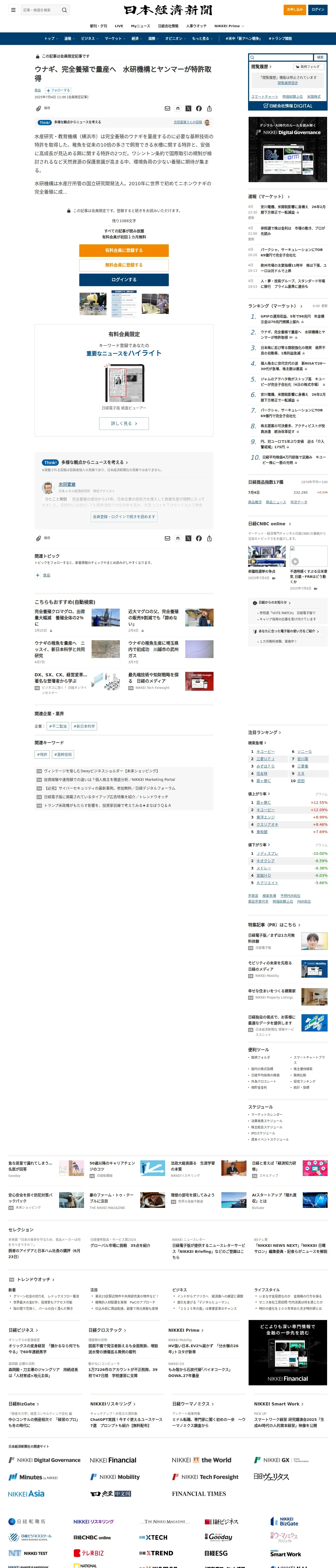Open the share/export icon (top row)

coord(209,108)
